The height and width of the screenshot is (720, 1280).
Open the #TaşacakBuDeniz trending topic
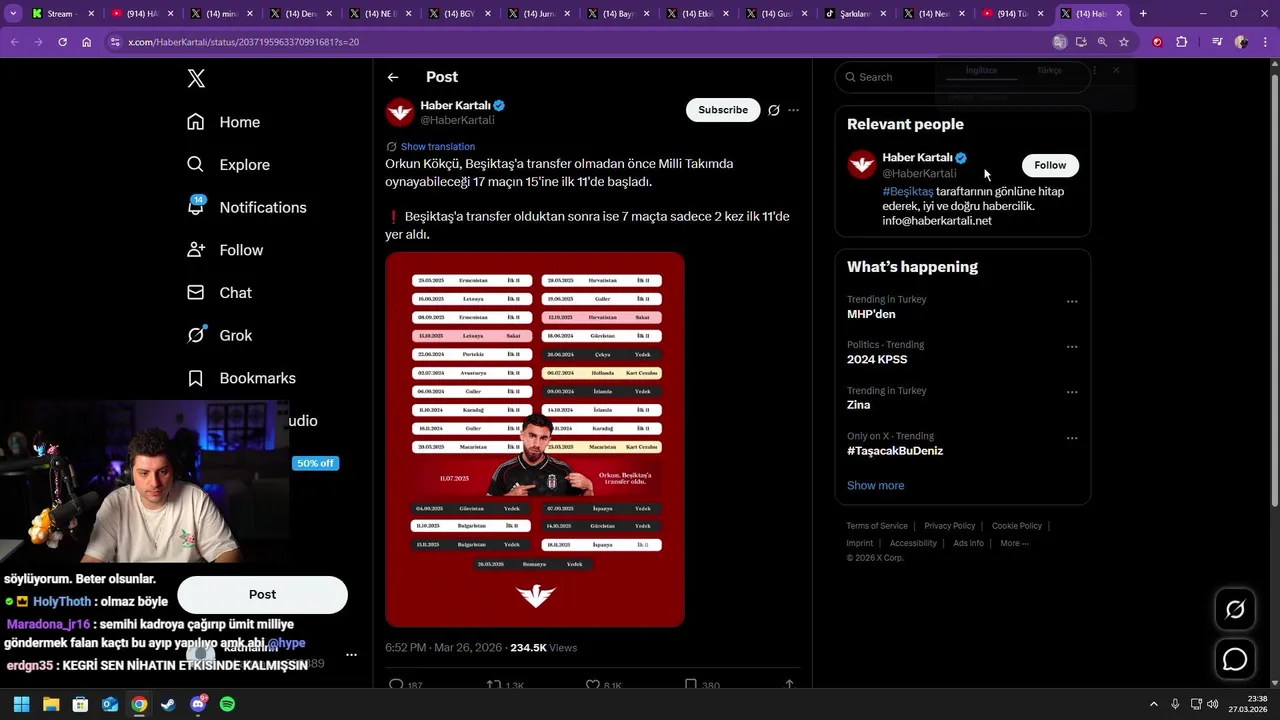tap(895, 451)
